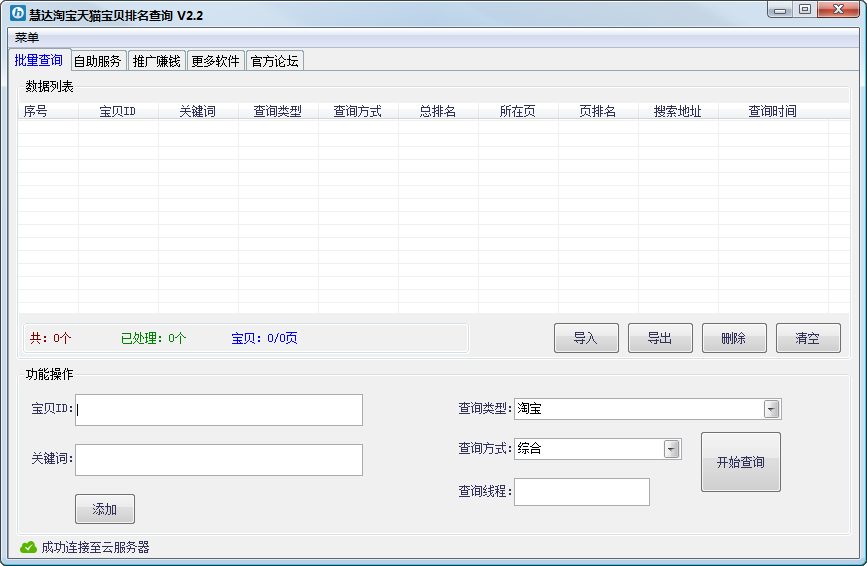The height and width of the screenshot is (566, 867).
Task: Start the search with 开始查询
Action: [740, 462]
